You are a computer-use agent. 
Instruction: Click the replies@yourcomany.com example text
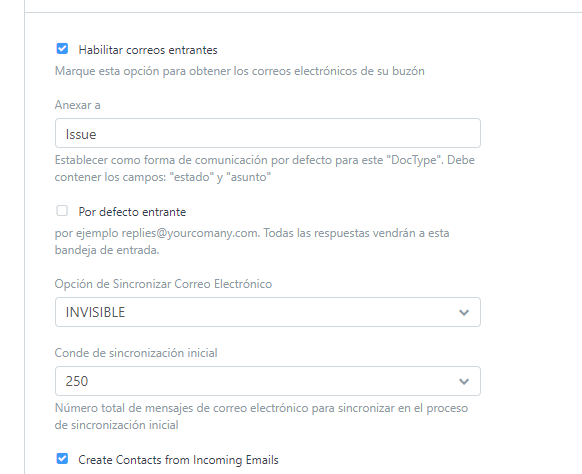(x=190, y=233)
